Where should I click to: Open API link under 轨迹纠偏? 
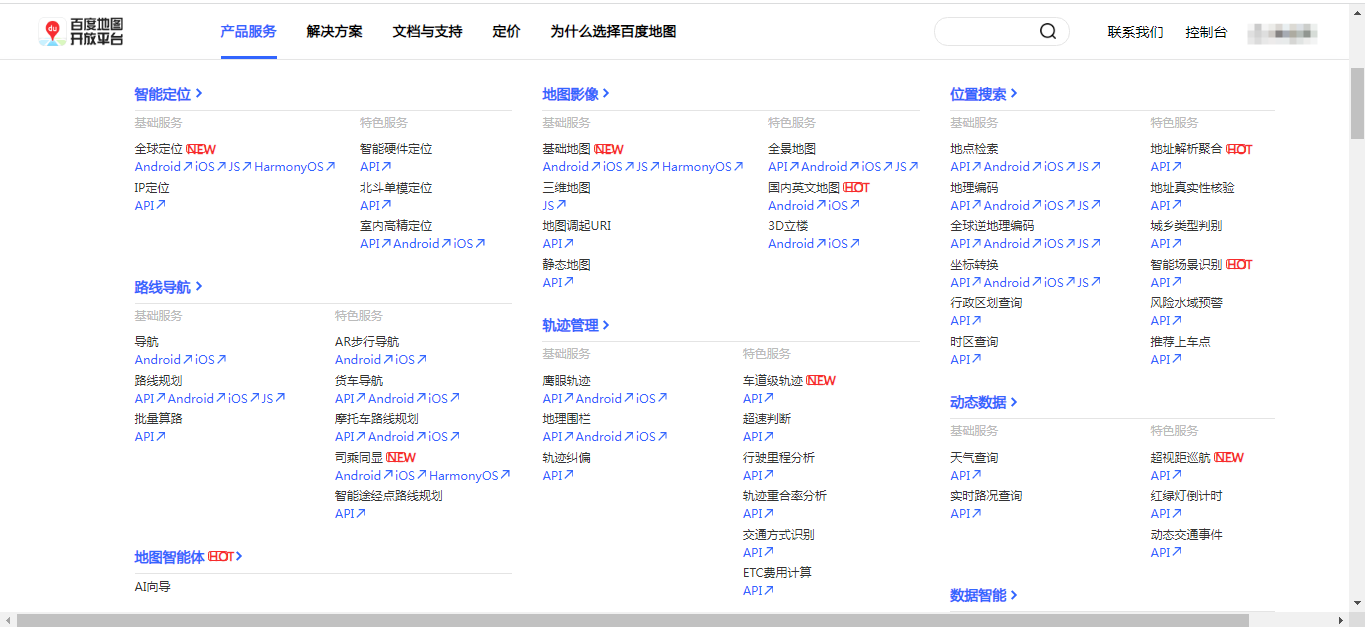(x=558, y=475)
